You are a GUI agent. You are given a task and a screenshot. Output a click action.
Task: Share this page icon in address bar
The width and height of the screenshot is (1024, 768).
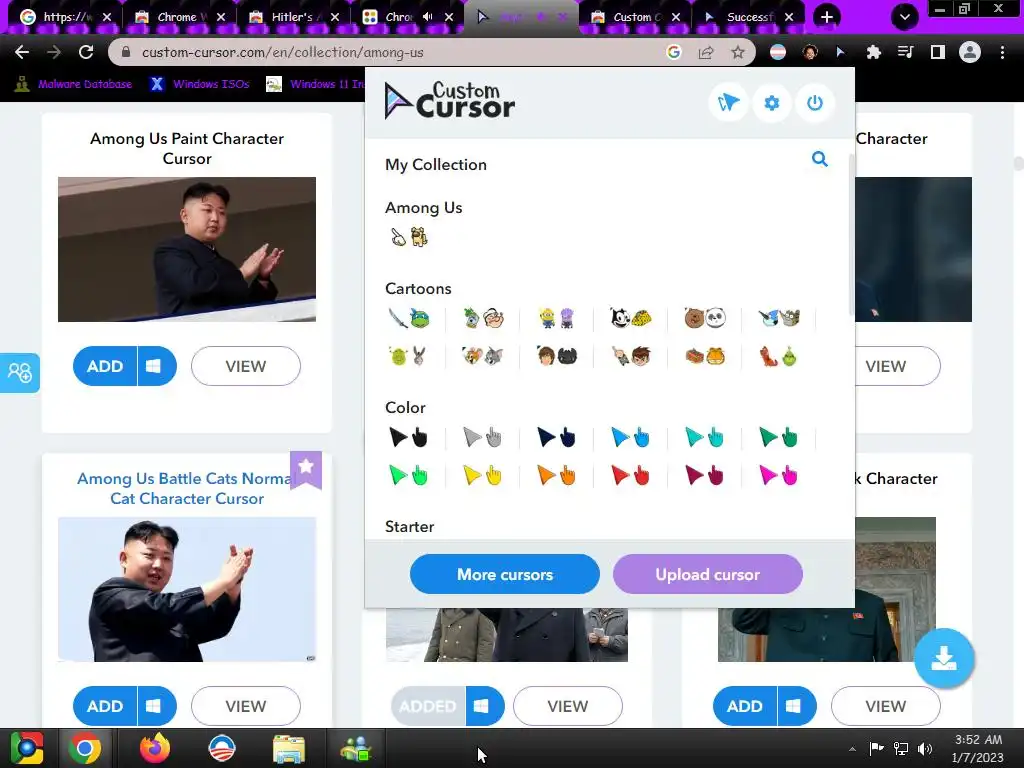pyautogui.click(x=706, y=52)
